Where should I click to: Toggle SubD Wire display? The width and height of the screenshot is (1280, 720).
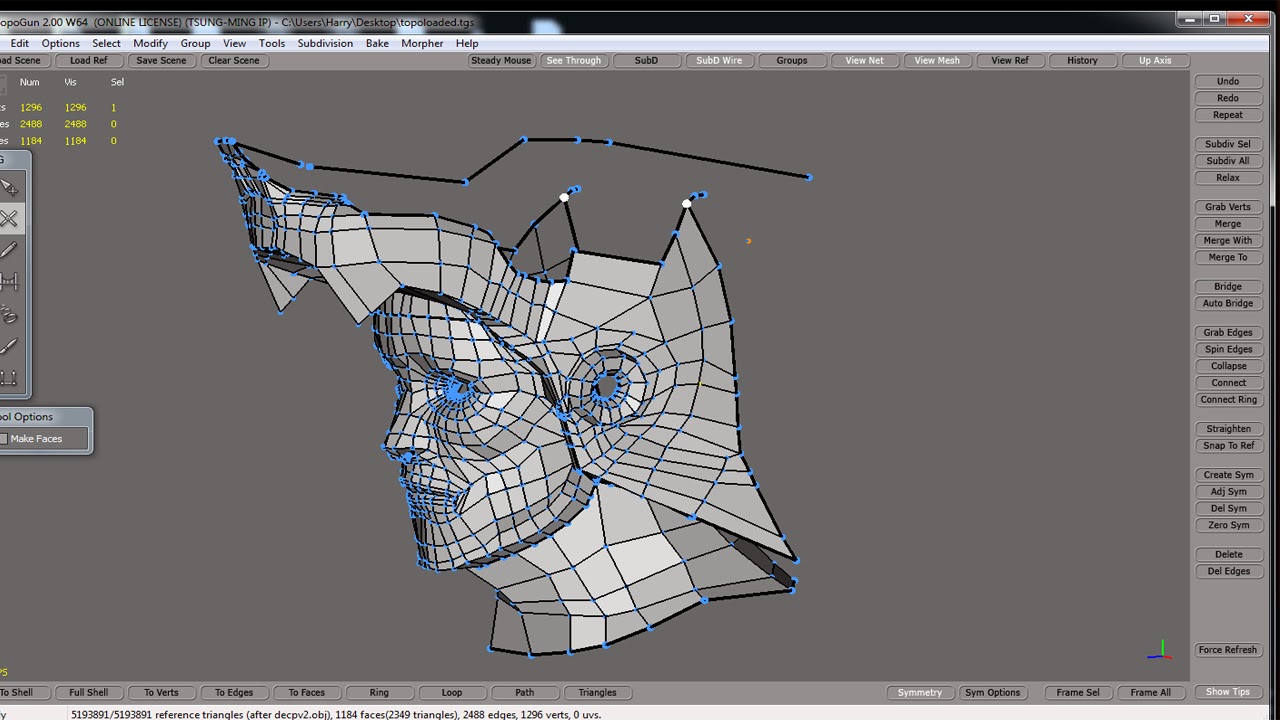(x=719, y=60)
